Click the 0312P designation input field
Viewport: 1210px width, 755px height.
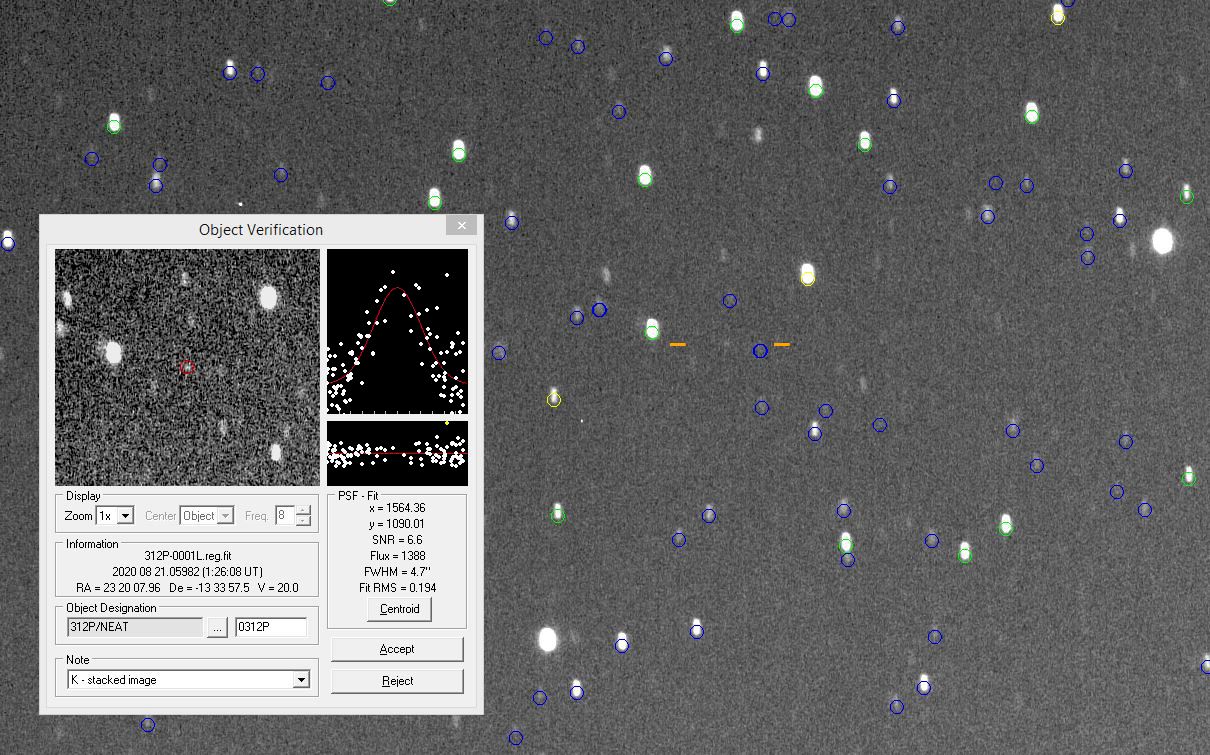tap(270, 628)
